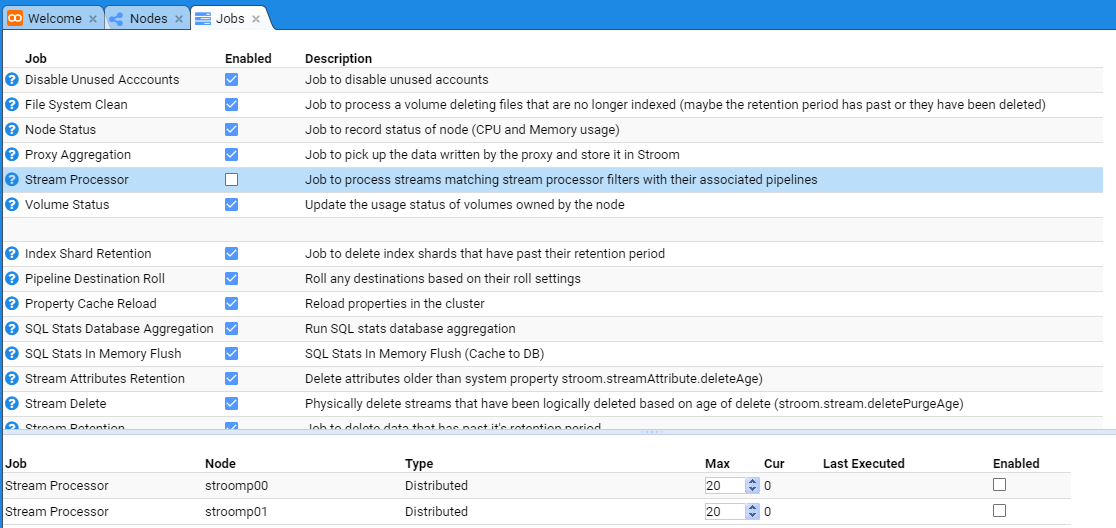This screenshot has height=528, width=1116.
Task: Show help for Proxy Aggregation job
Action: (x=12, y=155)
